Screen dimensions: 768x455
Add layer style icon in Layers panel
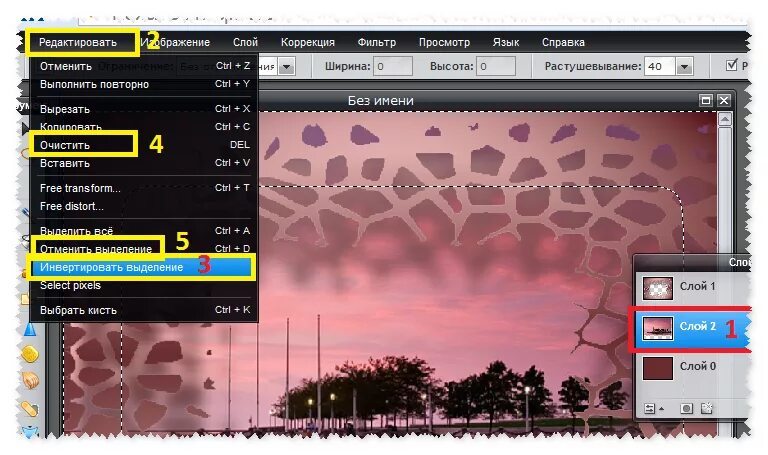(706, 408)
